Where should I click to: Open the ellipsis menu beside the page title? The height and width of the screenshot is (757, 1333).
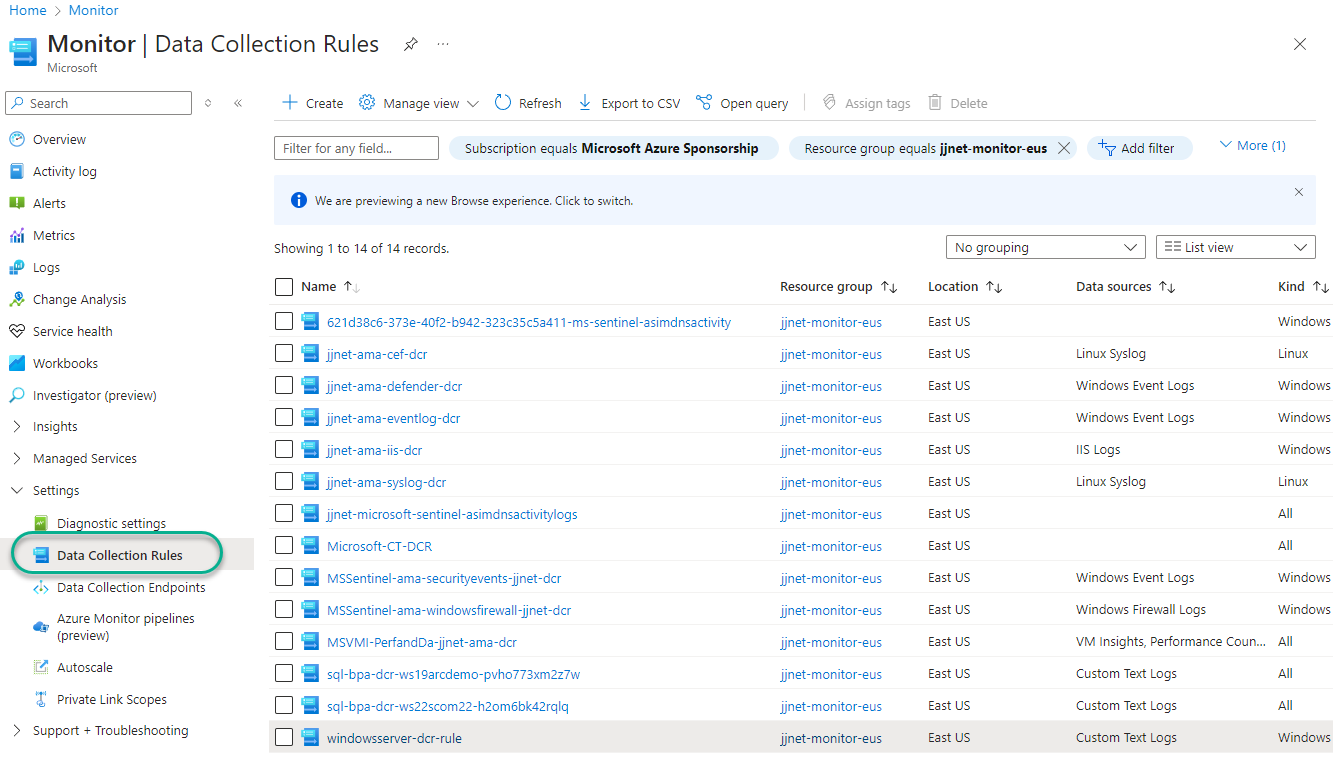pyautogui.click(x=443, y=45)
